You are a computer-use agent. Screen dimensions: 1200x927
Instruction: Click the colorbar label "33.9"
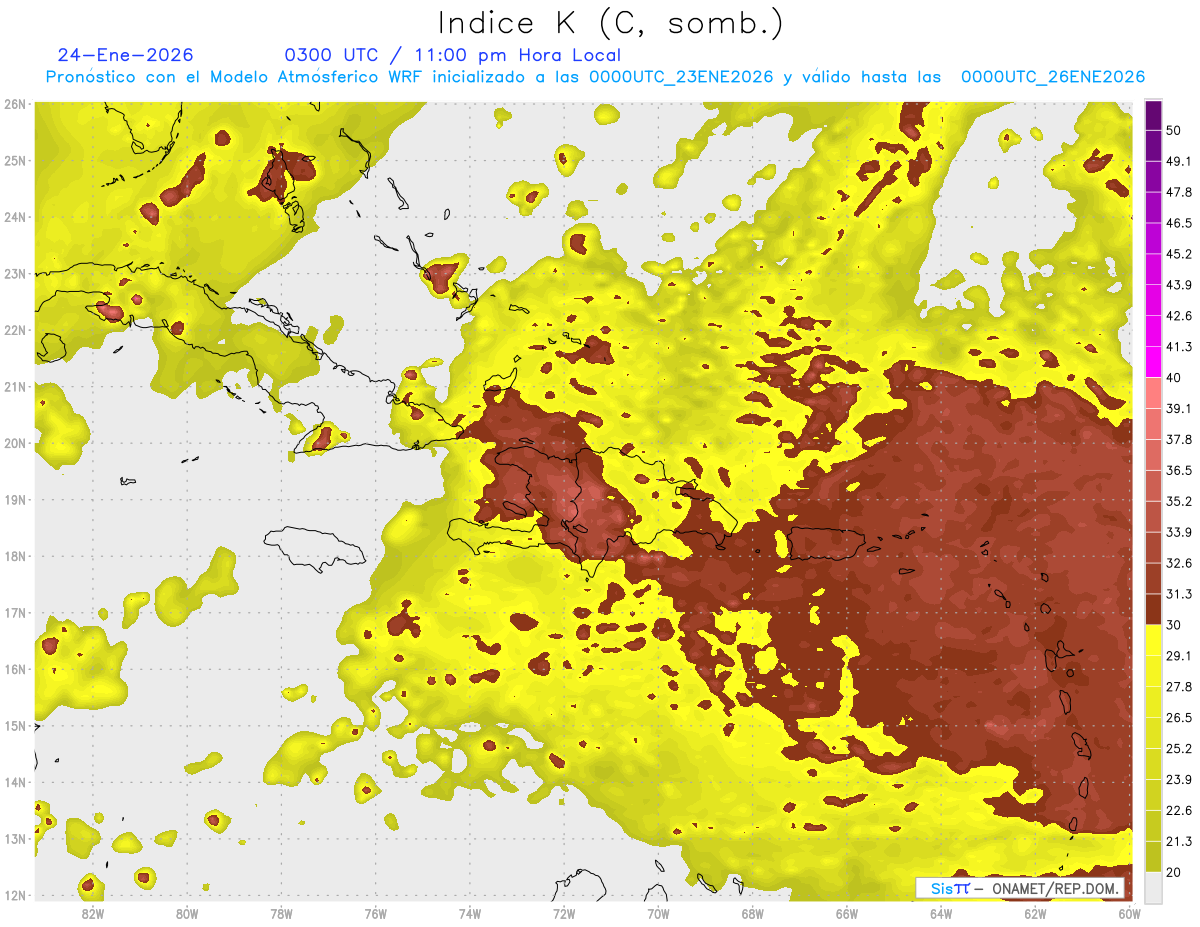pyautogui.click(x=1179, y=532)
